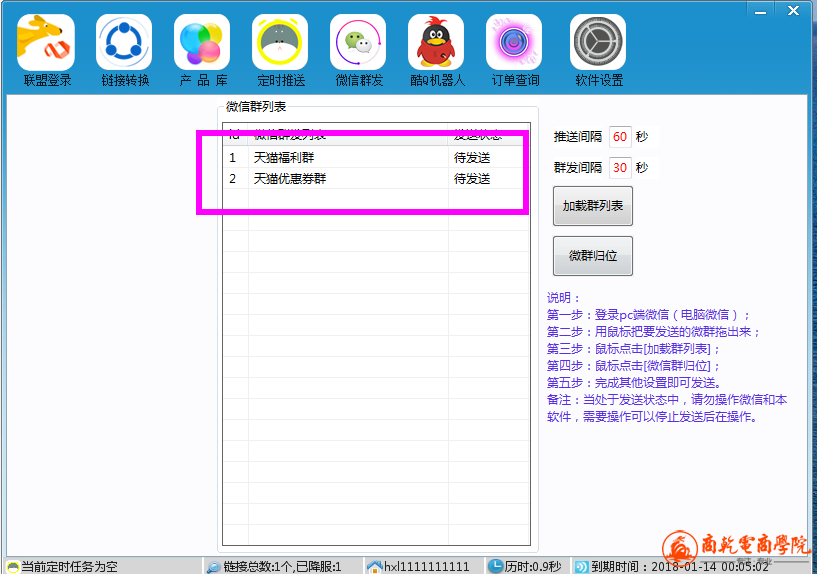This screenshot has height=574, width=817.
Task: Click the 微信群列表 group title
Action: [x=256, y=107]
